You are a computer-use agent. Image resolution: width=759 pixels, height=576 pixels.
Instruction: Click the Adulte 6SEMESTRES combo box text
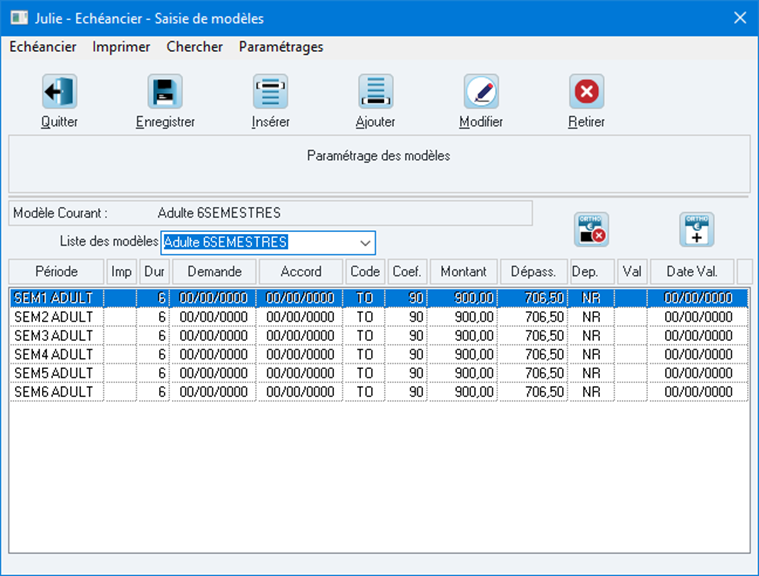pos(226,242)
